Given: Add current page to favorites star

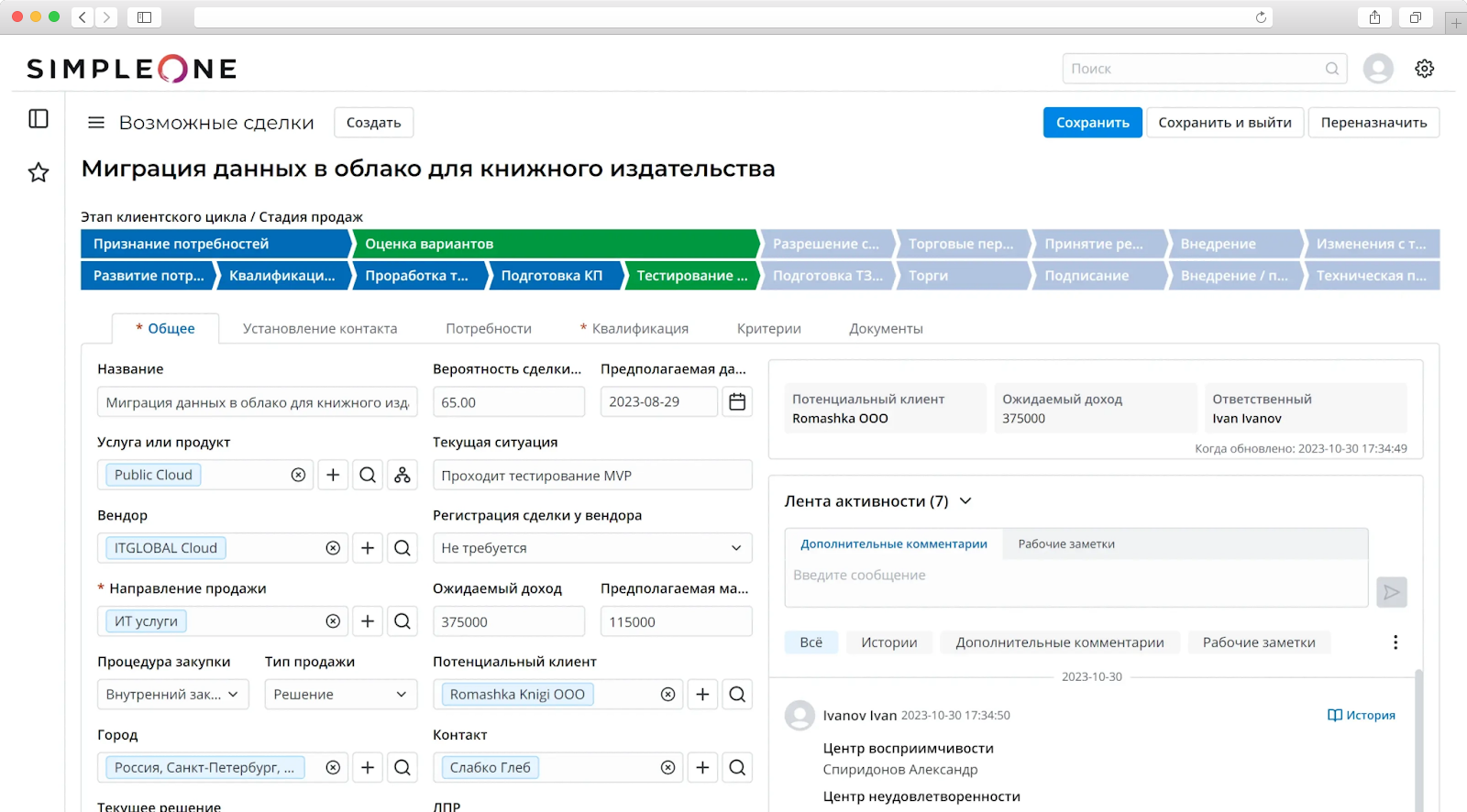Looking at the screenshot, I should [39, 172].
